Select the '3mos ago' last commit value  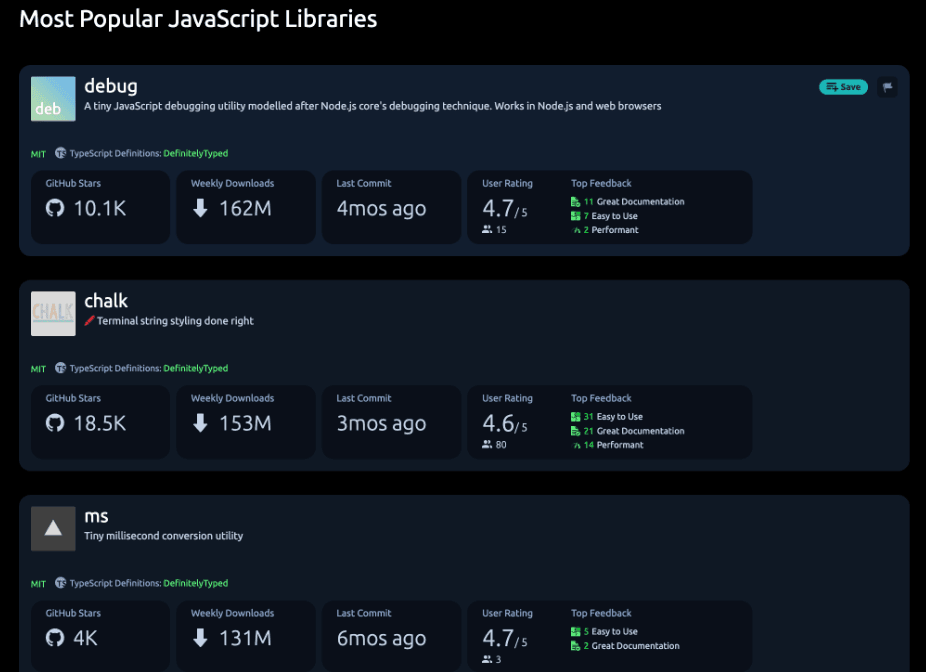(x=382, y=423)
